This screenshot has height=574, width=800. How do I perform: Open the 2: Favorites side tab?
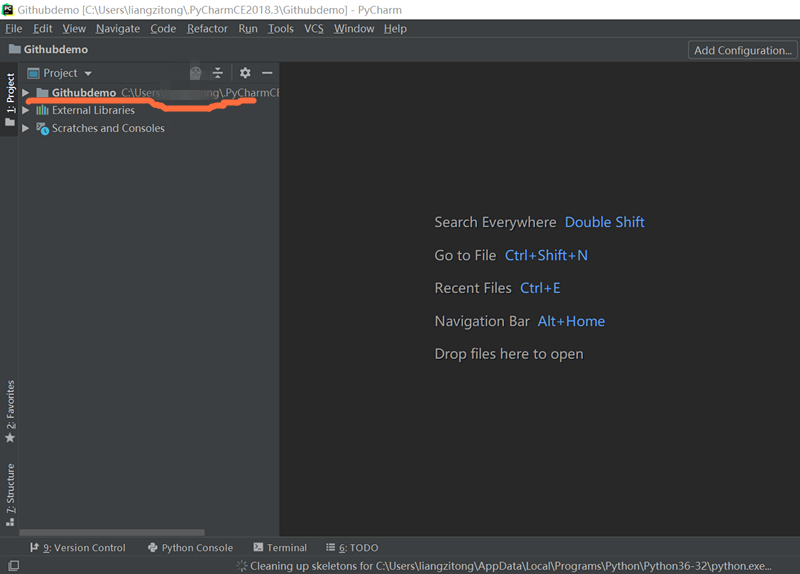coord(10,411)
